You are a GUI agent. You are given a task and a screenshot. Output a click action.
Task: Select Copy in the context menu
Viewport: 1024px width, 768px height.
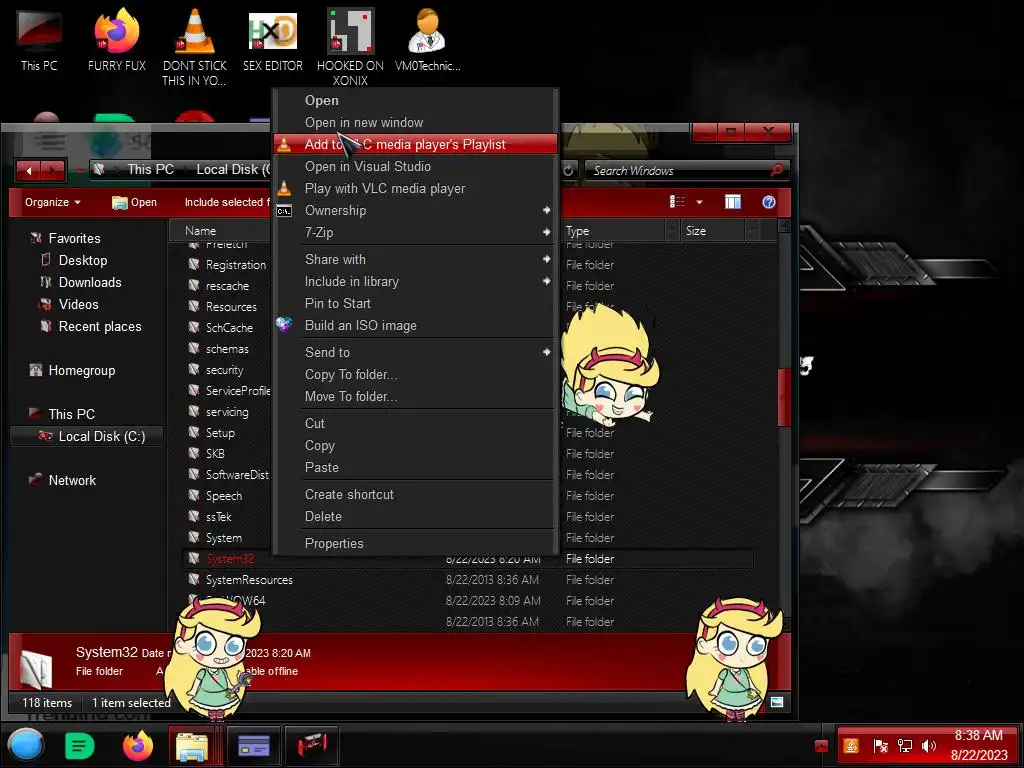point(415,445)
